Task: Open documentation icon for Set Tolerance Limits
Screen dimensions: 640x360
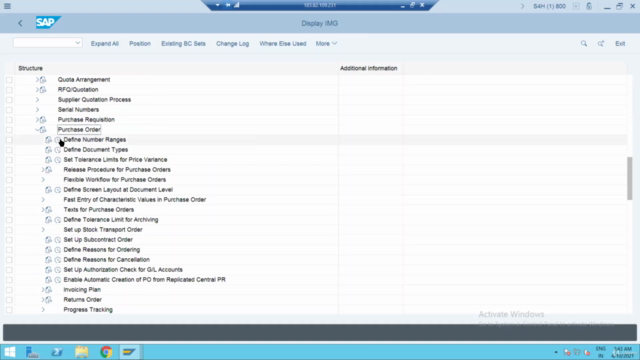Action: [48, 160]
